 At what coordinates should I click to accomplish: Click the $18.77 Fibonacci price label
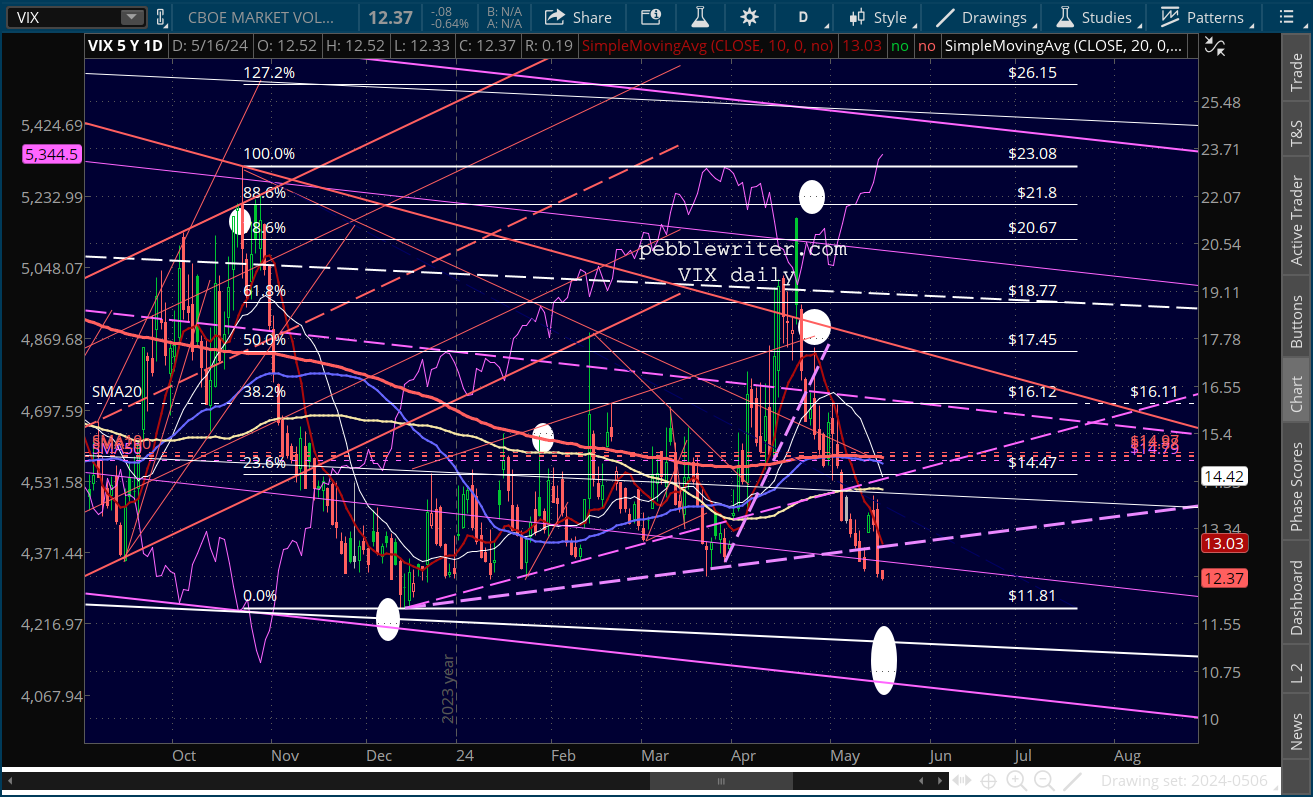1032,291
